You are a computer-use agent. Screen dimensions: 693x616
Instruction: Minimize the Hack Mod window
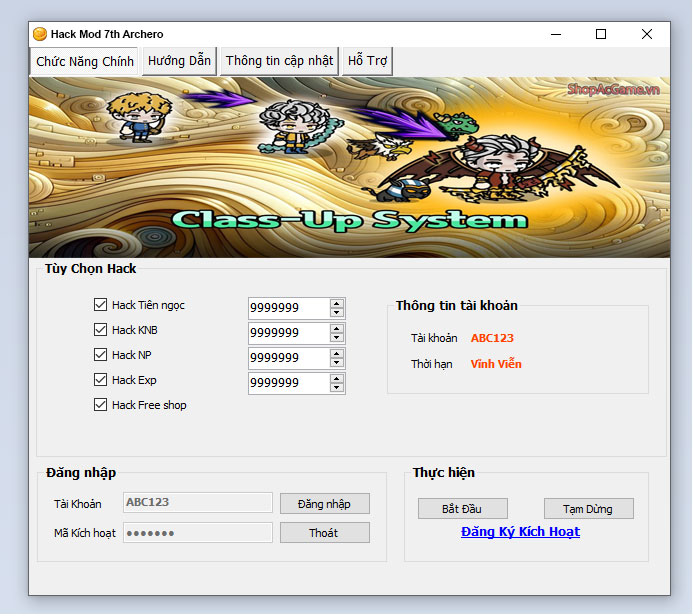tap(556, 34)
